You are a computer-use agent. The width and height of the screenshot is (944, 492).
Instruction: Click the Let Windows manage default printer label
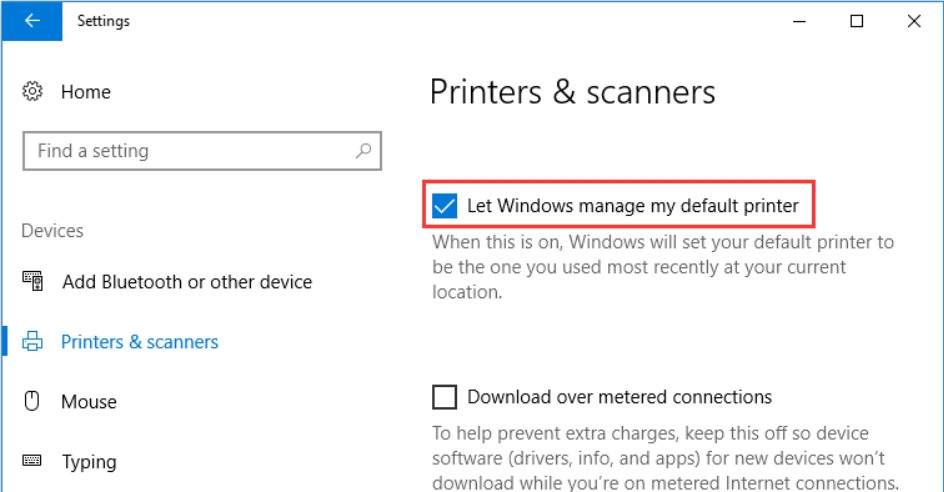click(x=633, y=207)
